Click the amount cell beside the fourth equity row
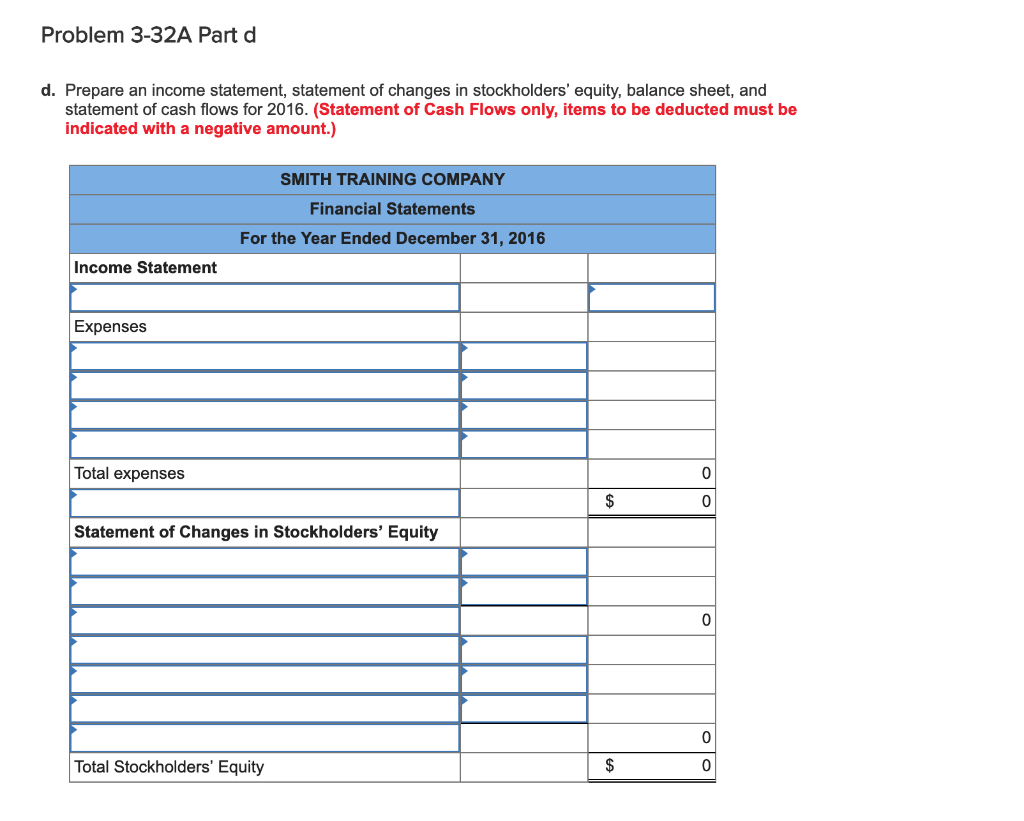The height and width of the screenshot is (821, 1024). [x=523, y=649]
